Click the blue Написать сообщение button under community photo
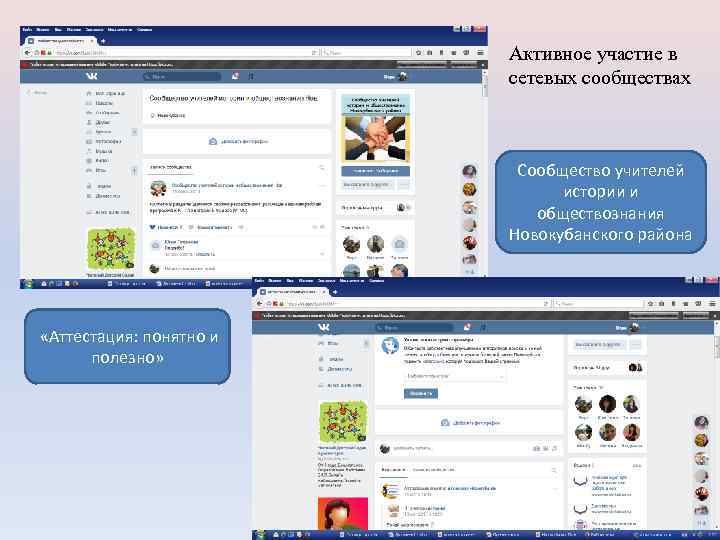The image size is (720, 540). pyautogui.click(x=376, y=171)
